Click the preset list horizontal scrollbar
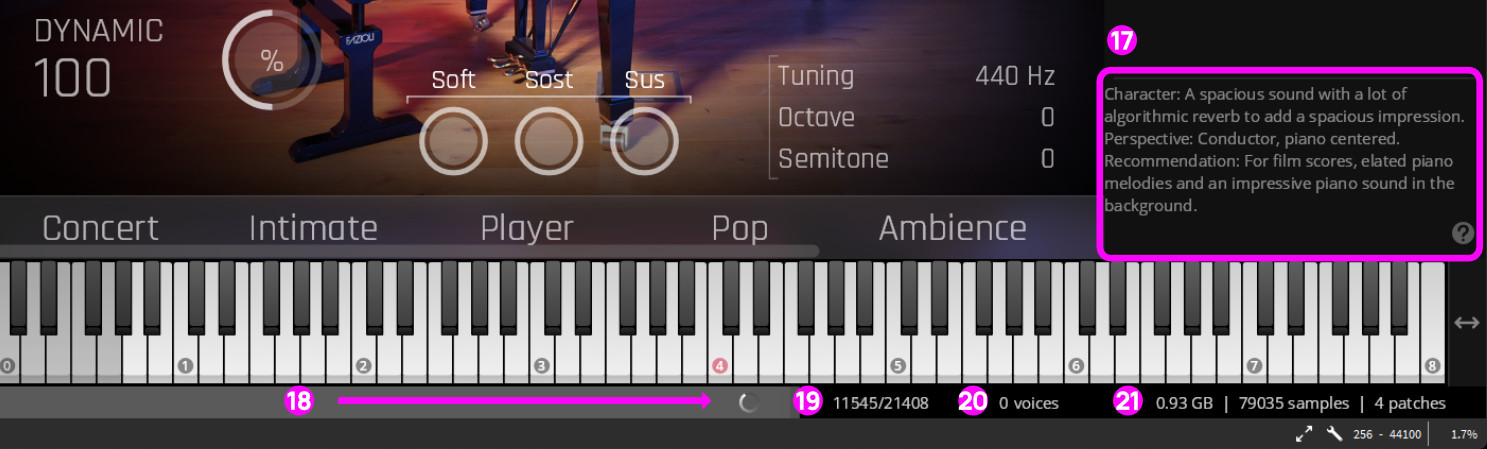 [x=409, y=251]
